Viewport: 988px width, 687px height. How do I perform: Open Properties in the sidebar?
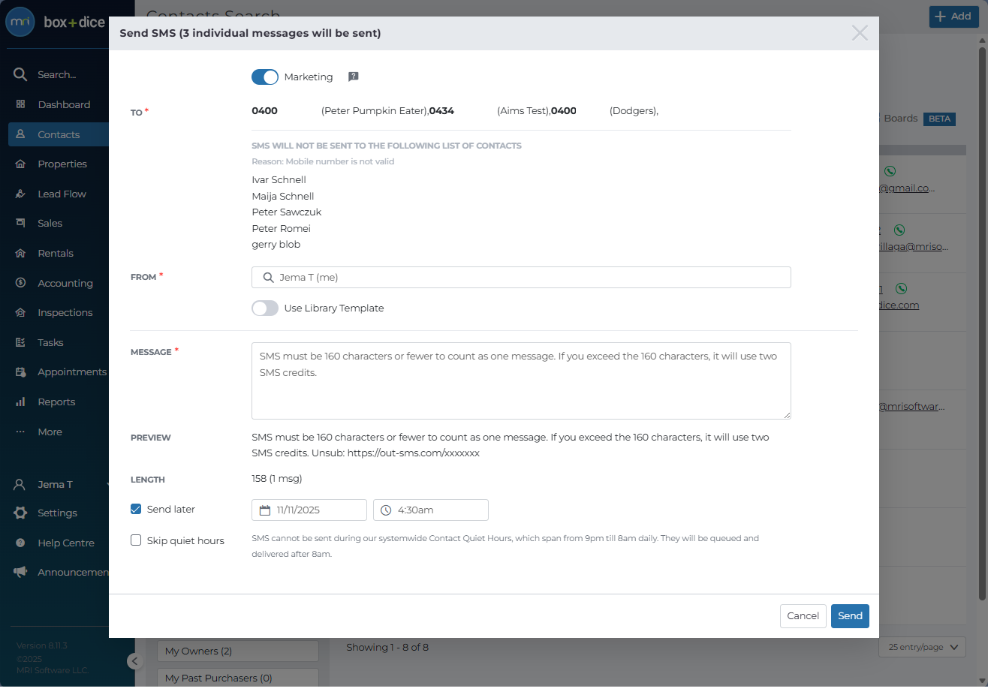62,164
